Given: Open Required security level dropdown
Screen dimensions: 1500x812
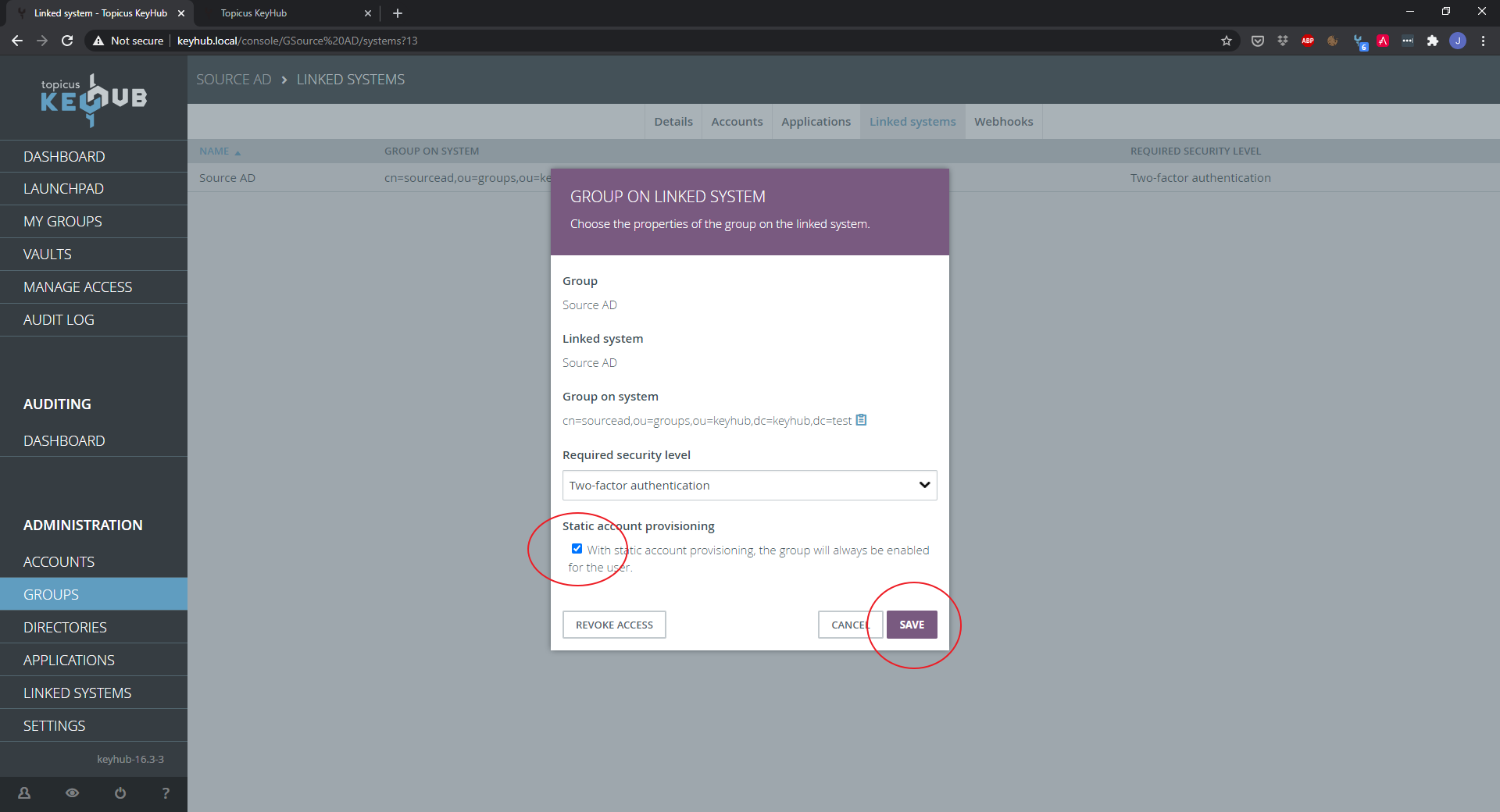Looking at the screenshot, I should [749, 486].
